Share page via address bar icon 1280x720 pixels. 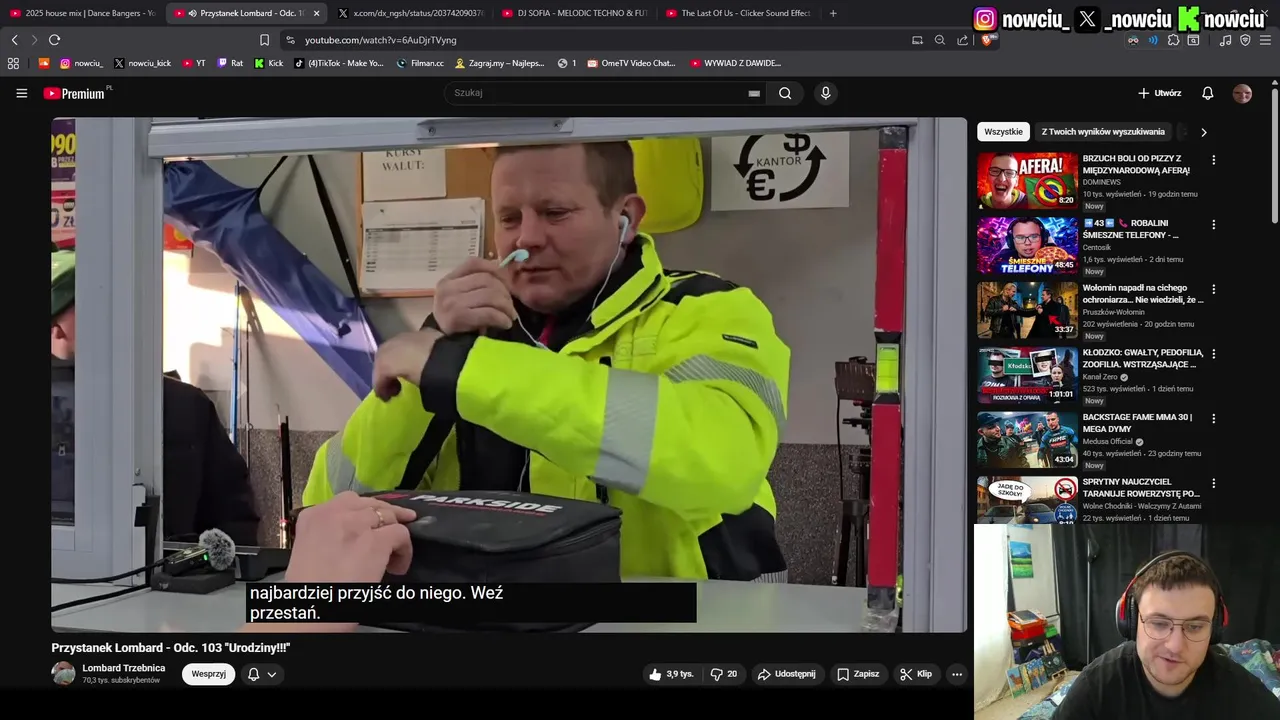click(962, 40)
